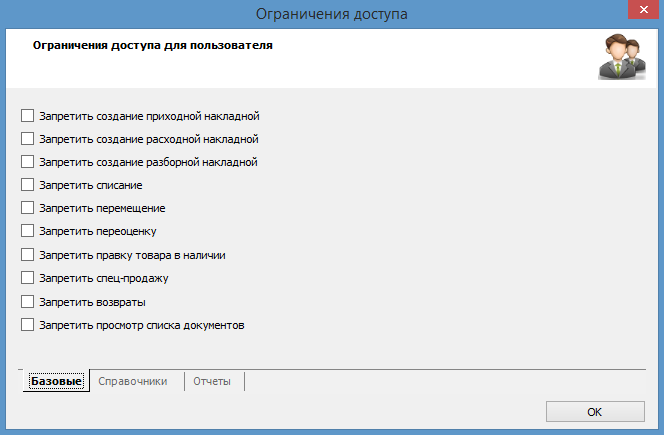Click the Ограничения доступа title bar text

coord(331,13)
